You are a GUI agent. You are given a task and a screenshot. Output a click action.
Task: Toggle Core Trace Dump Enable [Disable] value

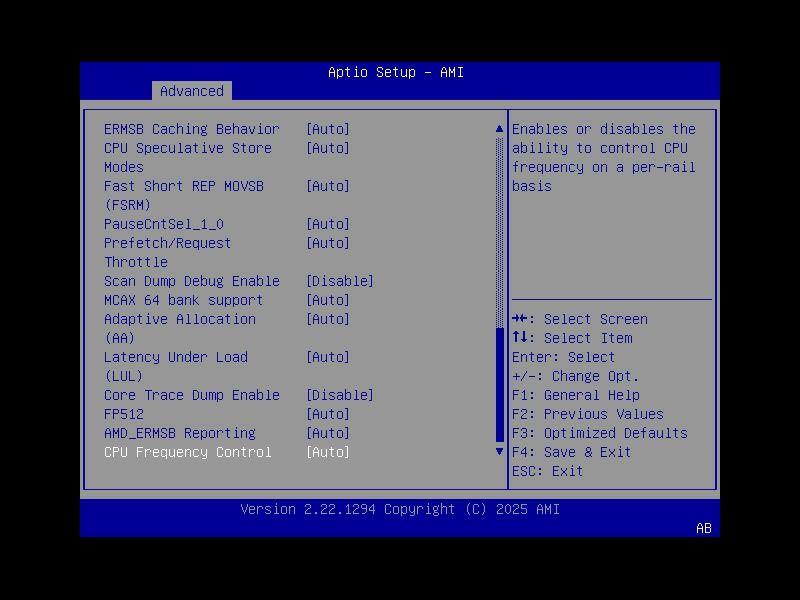coord(340,395)
